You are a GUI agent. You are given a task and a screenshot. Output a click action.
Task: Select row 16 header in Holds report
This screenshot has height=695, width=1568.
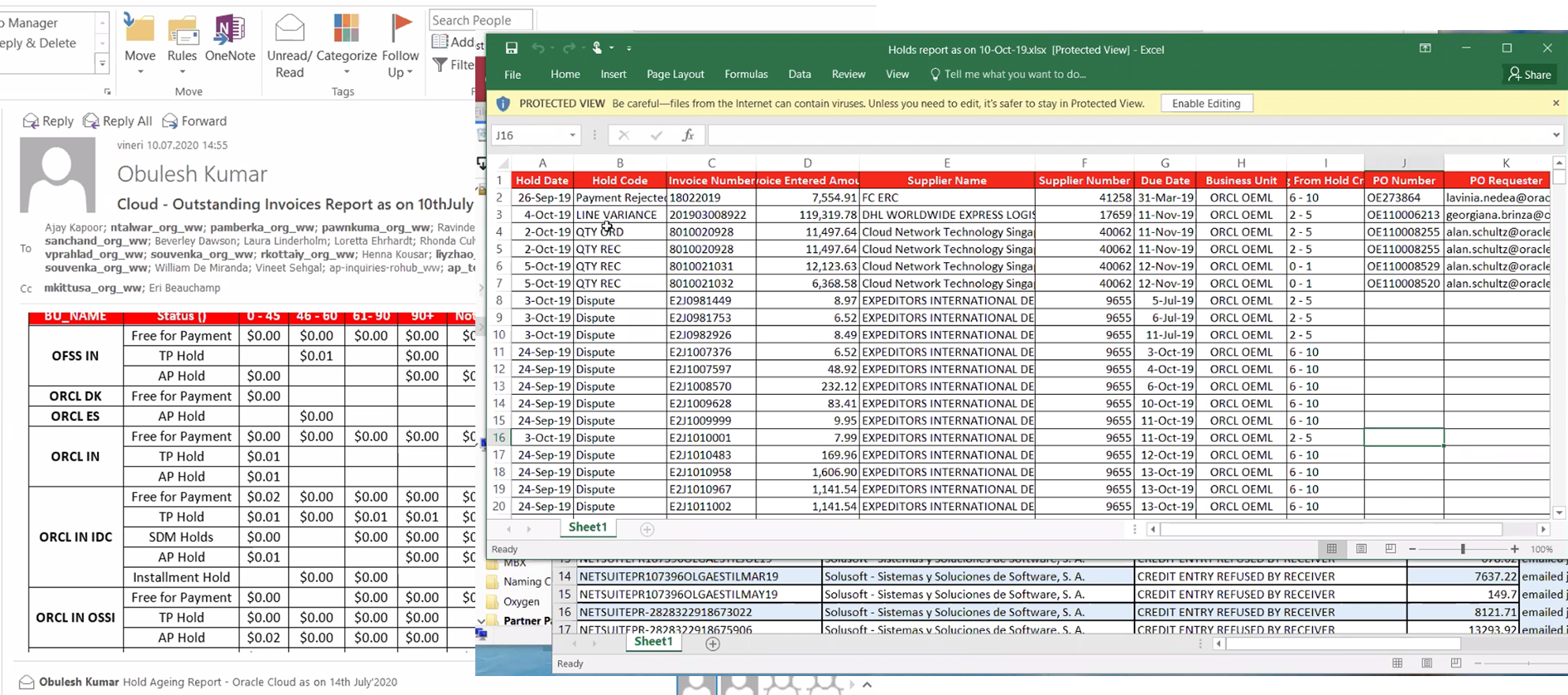pos(499,438)
